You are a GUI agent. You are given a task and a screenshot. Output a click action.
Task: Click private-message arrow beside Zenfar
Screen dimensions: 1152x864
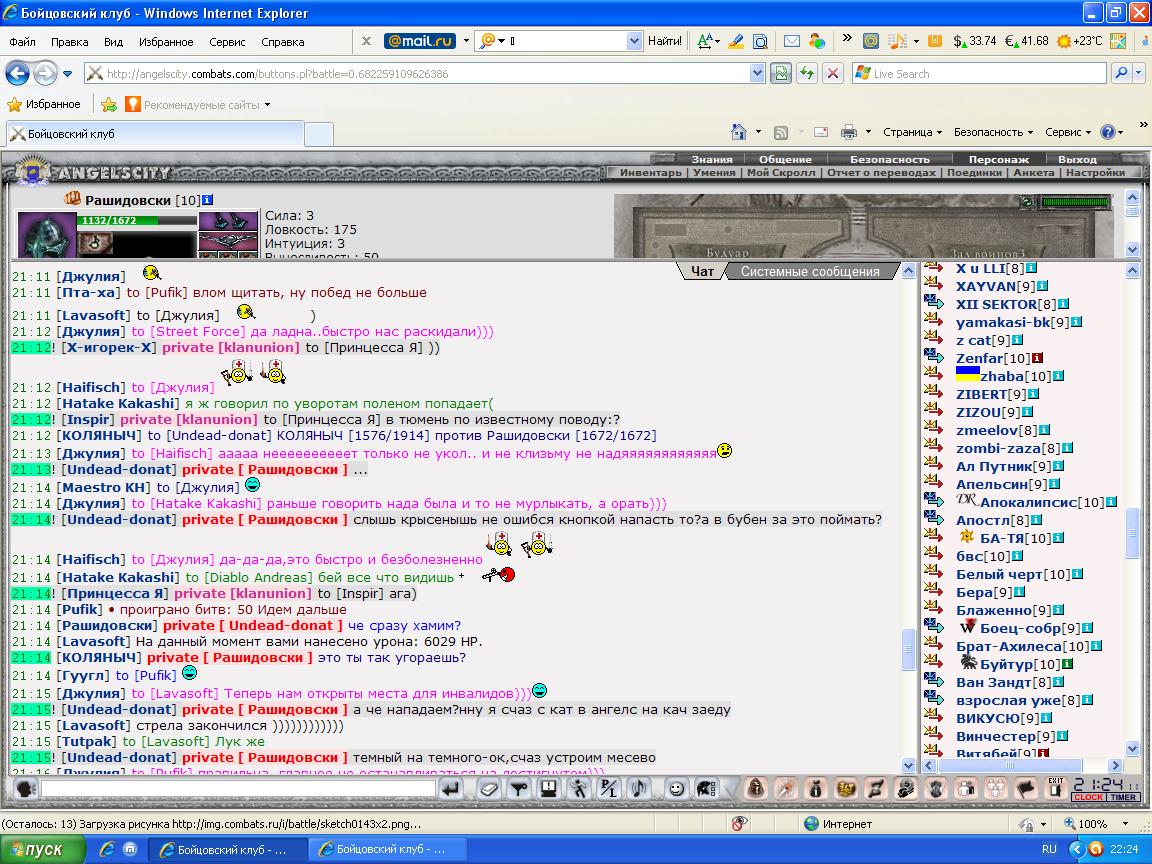[934, 356]
